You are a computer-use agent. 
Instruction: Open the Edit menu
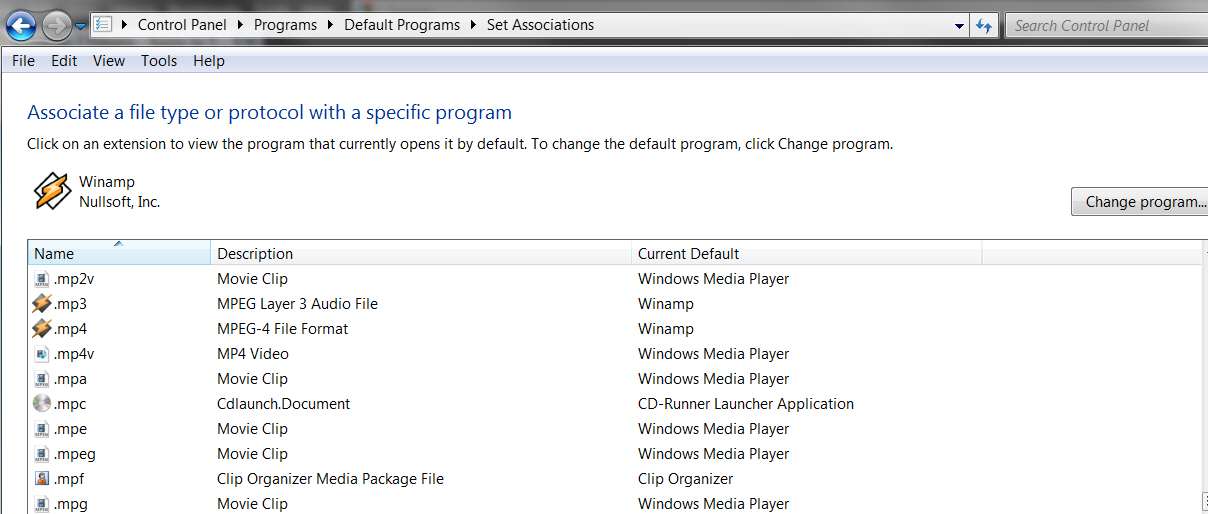pyautogui.click(x=64, y=61)
